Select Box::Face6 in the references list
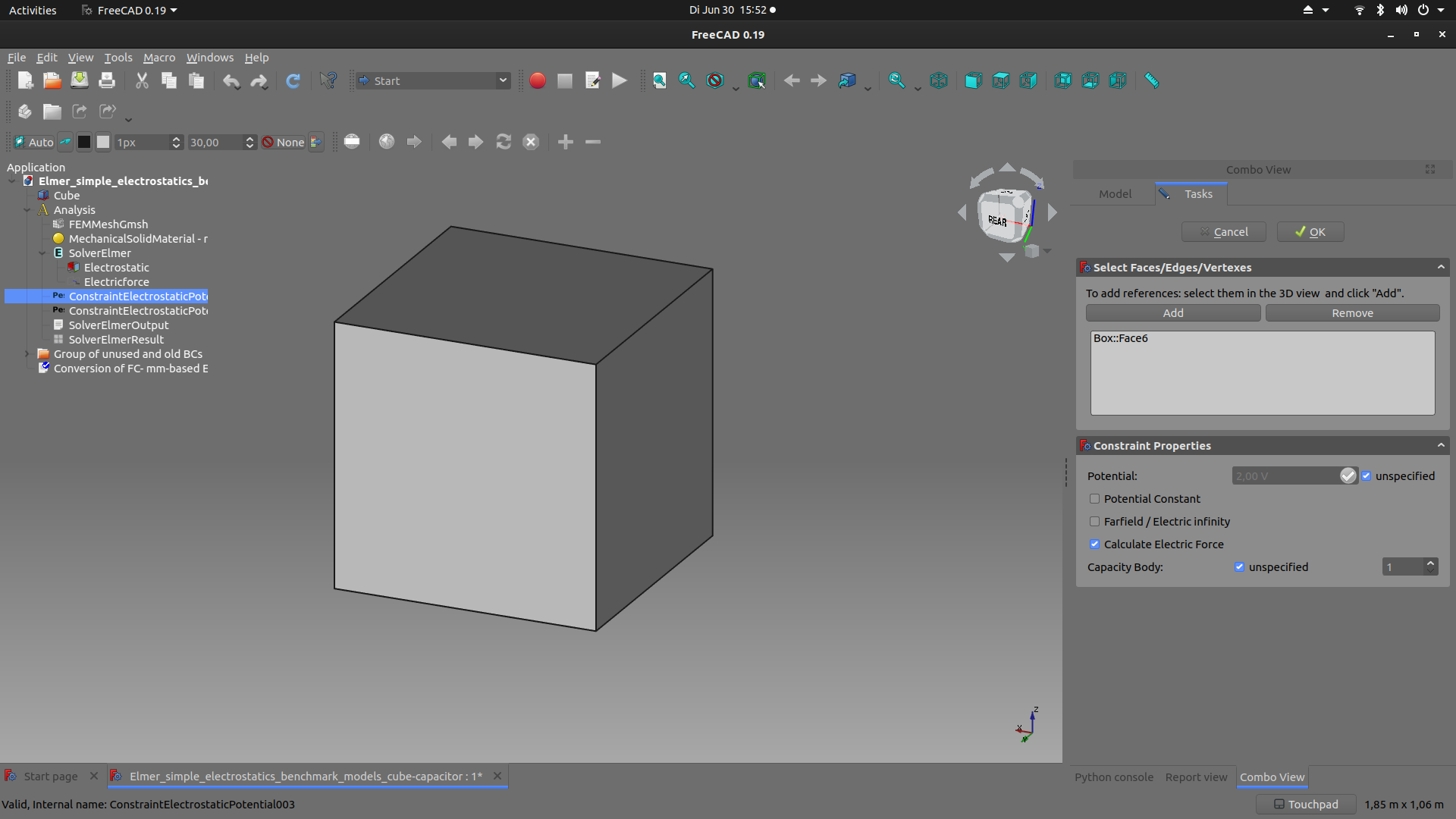Screen dimensions: 1456x819 (x=1120, y=338)
